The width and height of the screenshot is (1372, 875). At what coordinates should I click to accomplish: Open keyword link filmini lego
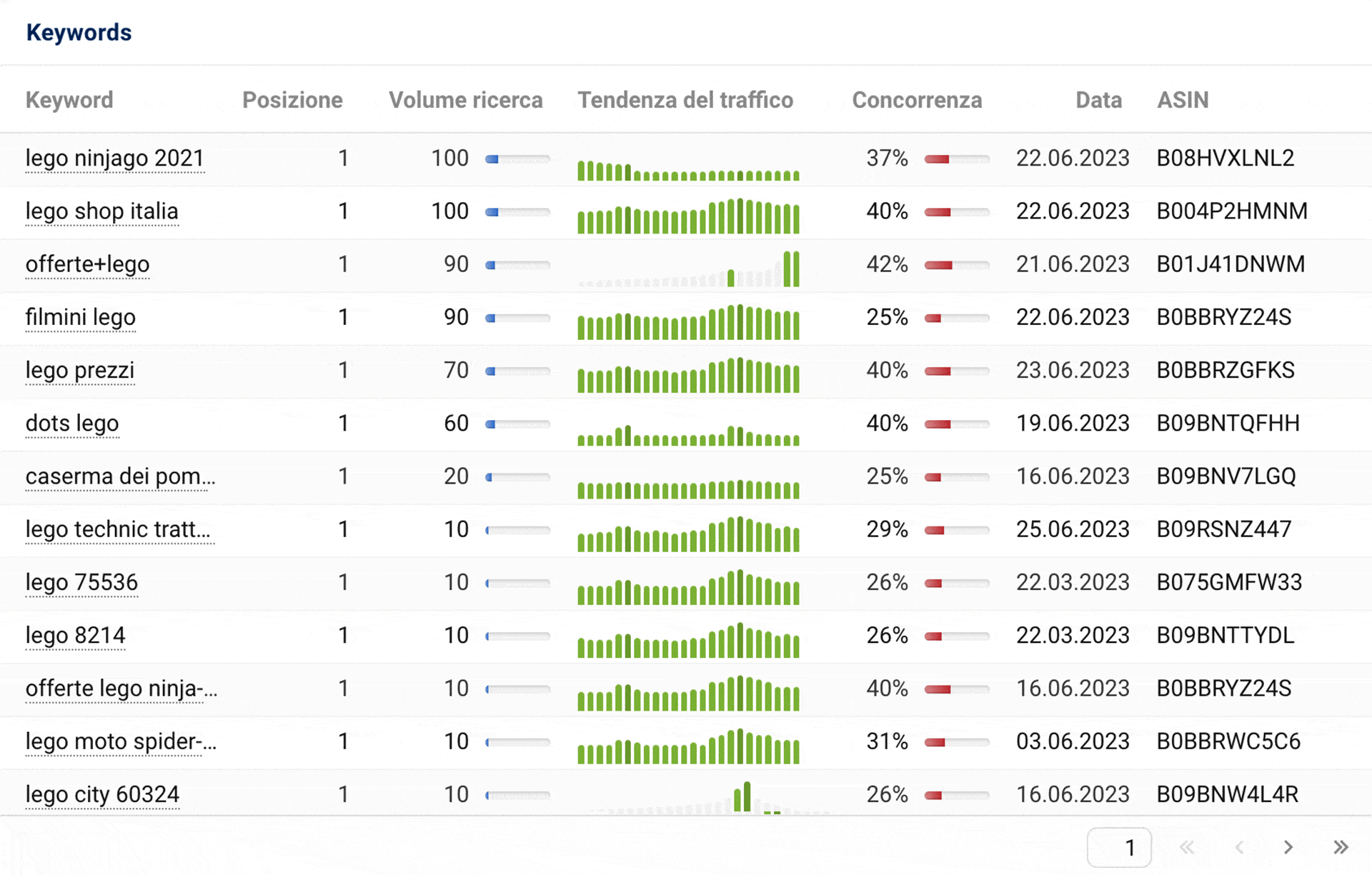point(80,317)
